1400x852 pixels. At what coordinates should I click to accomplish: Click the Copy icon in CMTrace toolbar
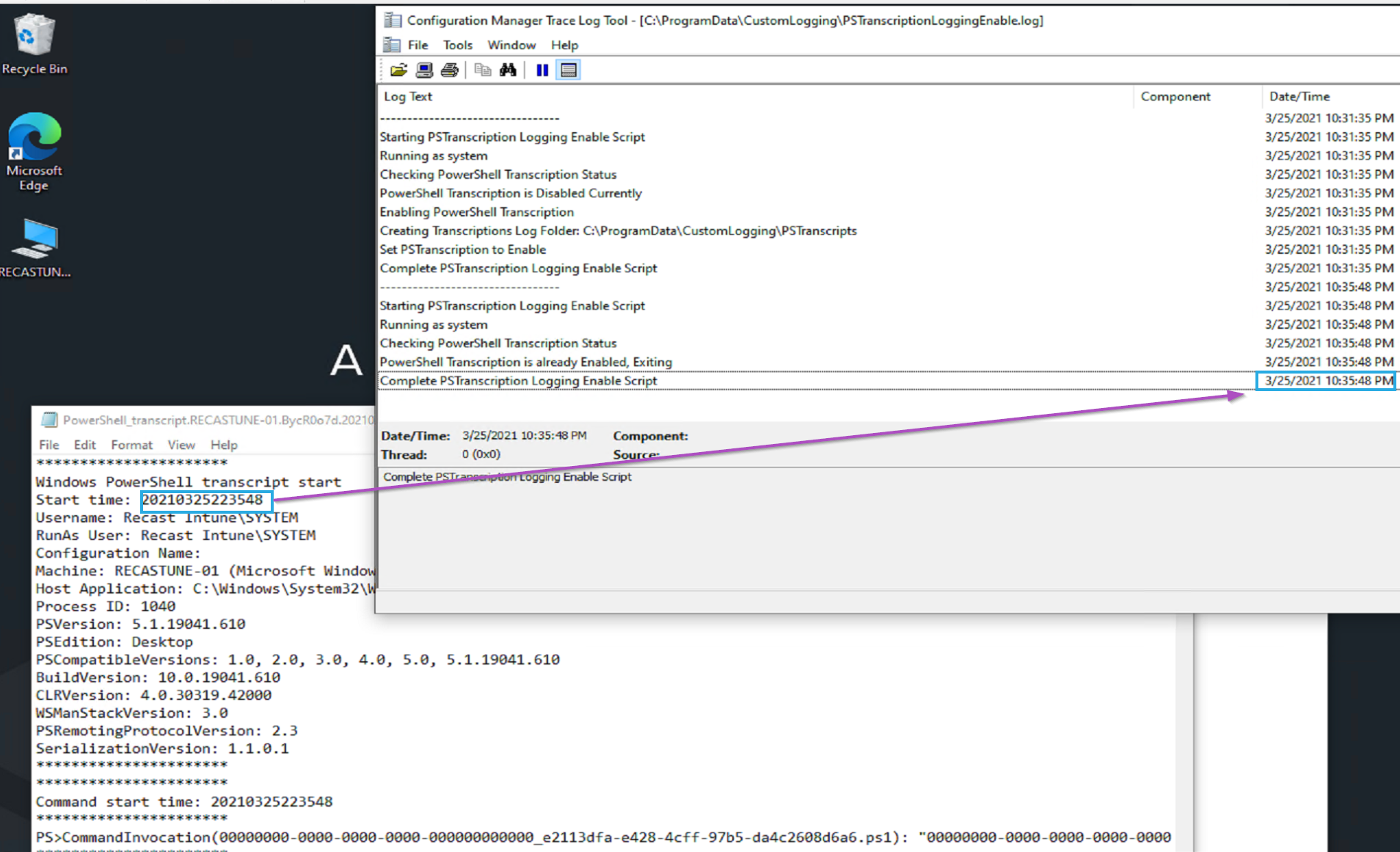click(482, 70)
